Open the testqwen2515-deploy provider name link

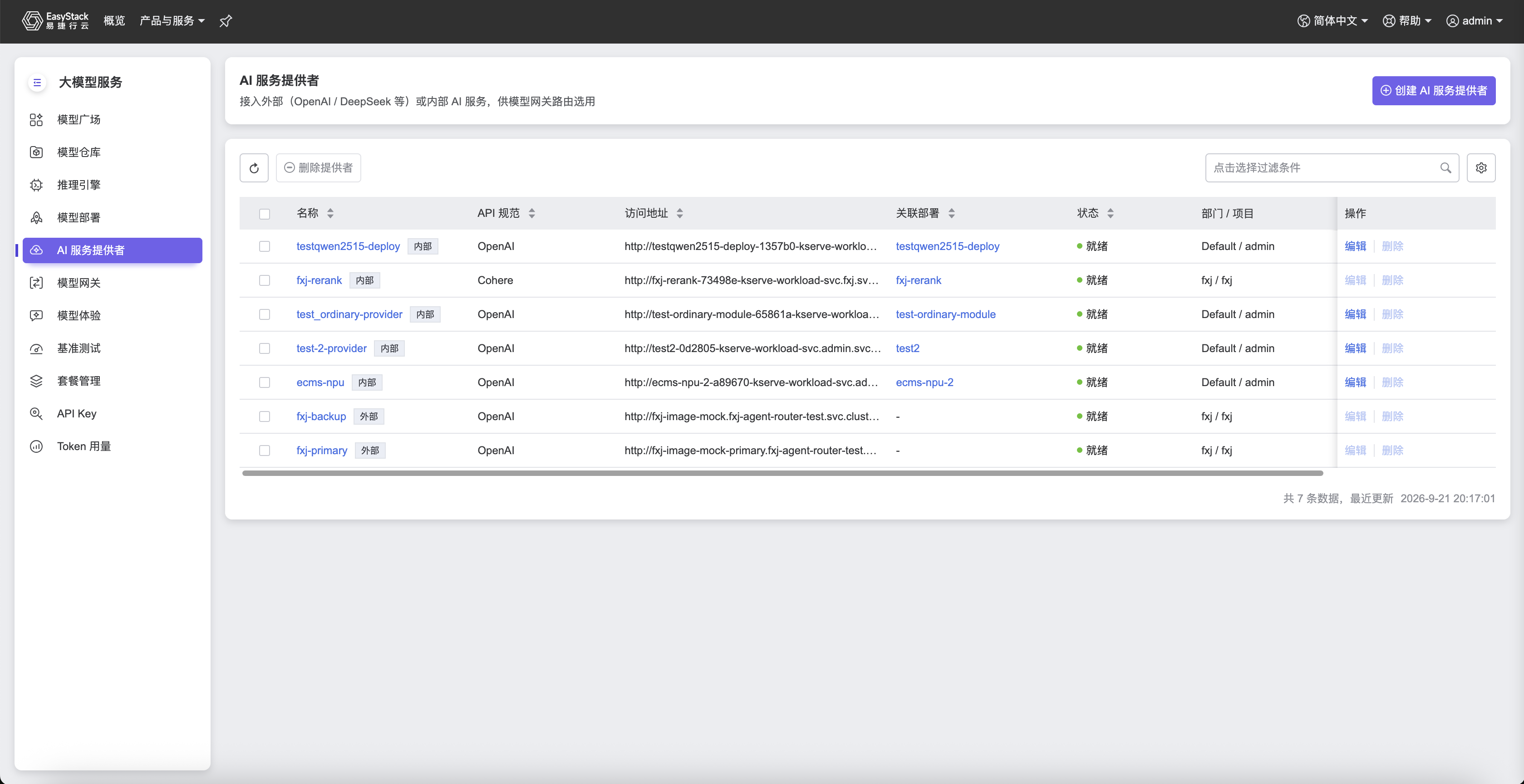[348, 246]
